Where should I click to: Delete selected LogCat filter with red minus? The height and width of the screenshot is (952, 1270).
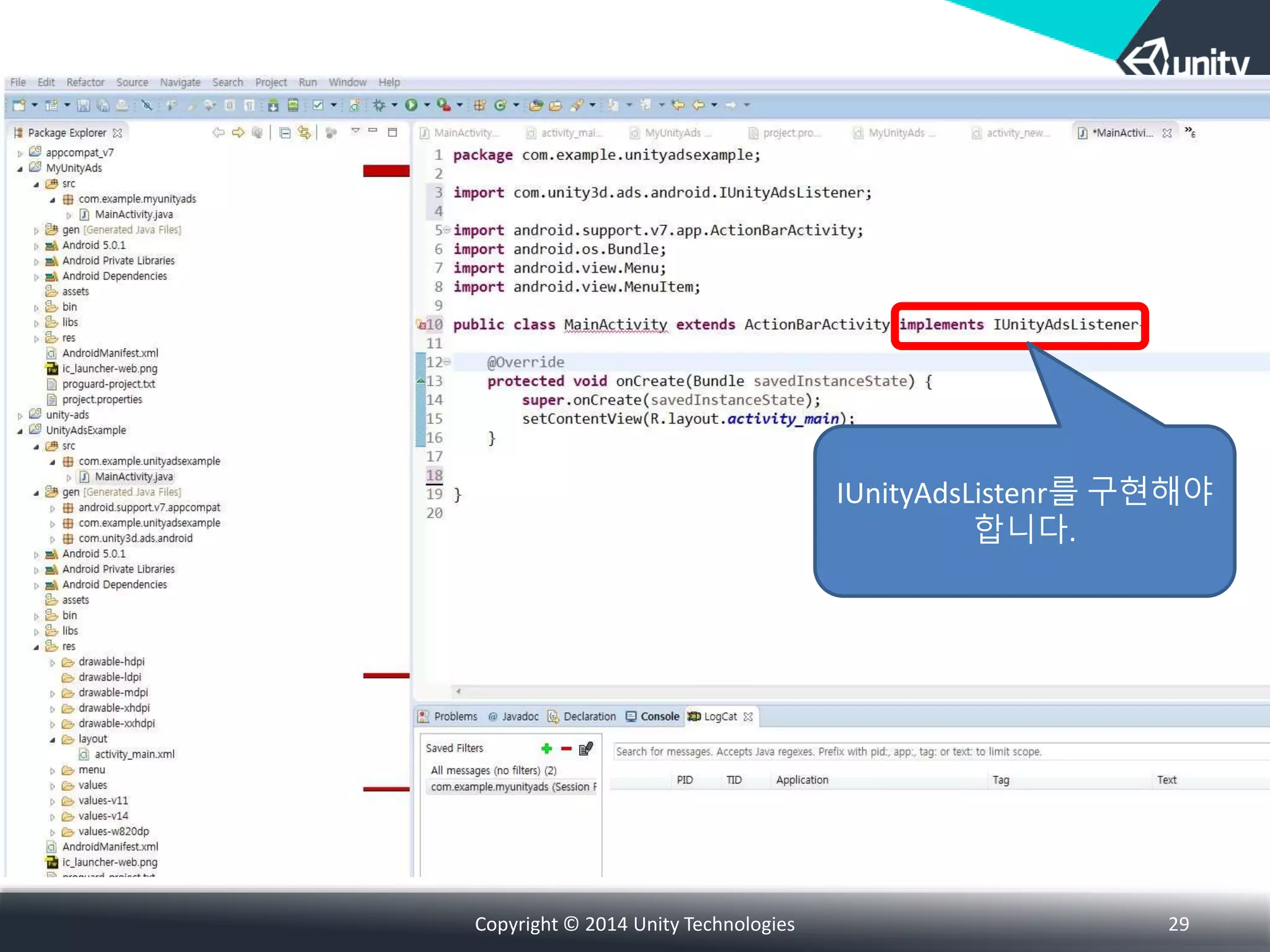(566, 749)
